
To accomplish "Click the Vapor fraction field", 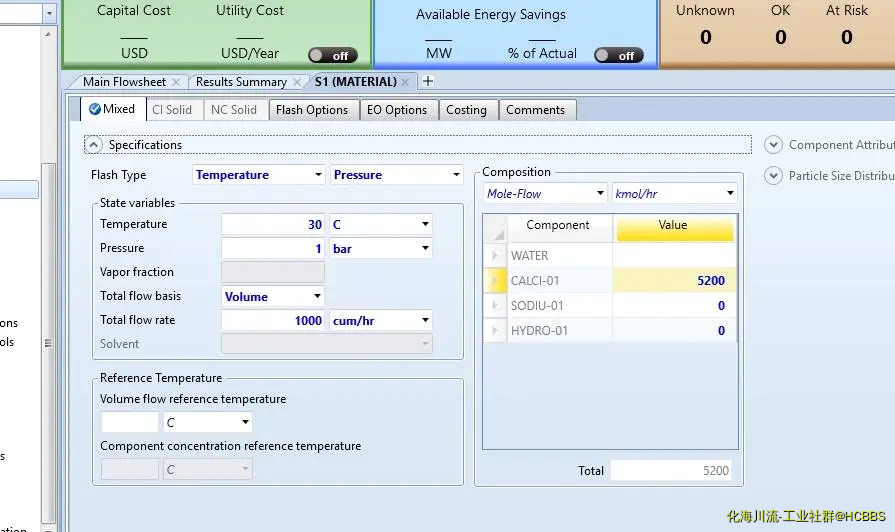I will (x=273, y=272).
